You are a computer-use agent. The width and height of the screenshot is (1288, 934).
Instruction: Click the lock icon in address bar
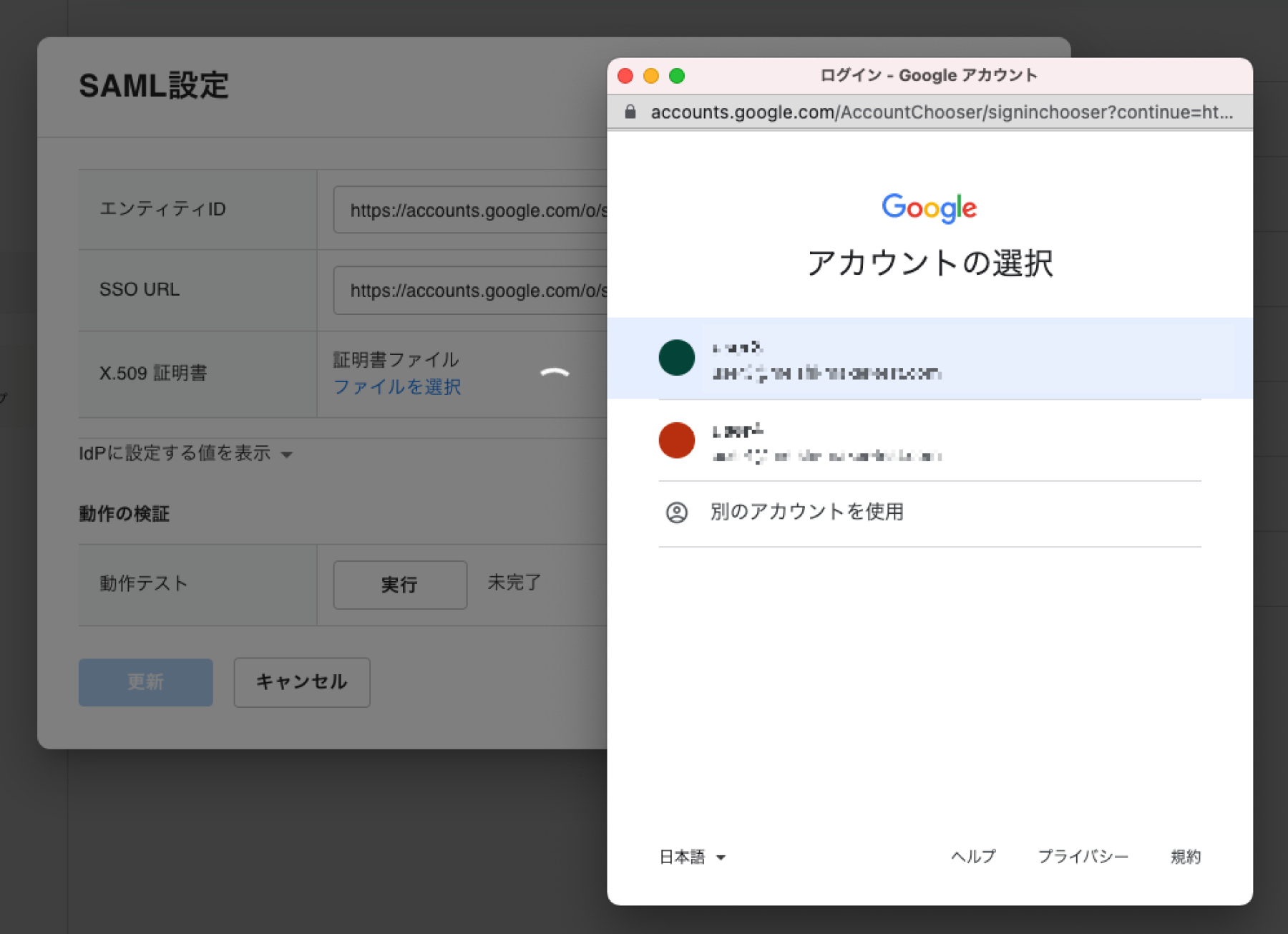tap(630, 112)
